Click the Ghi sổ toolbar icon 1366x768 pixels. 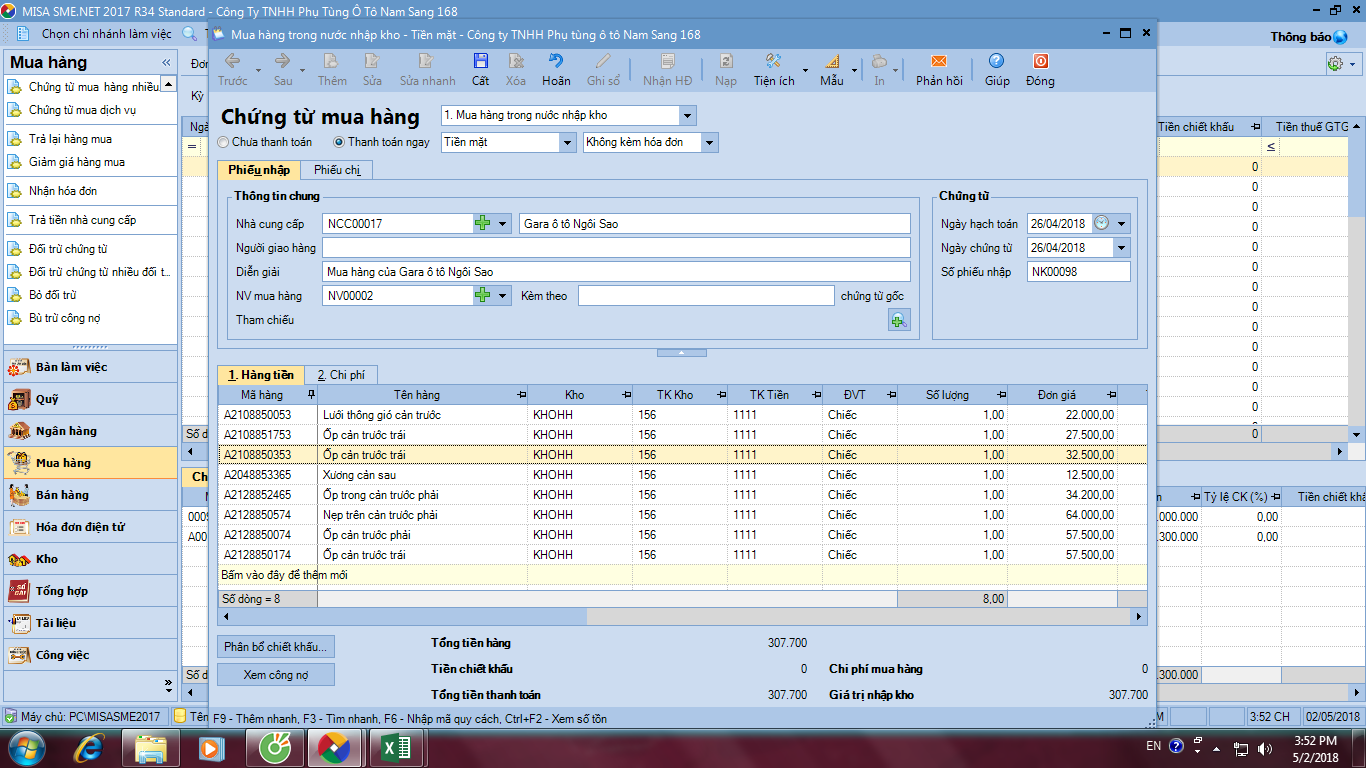[x=603, y=62]
